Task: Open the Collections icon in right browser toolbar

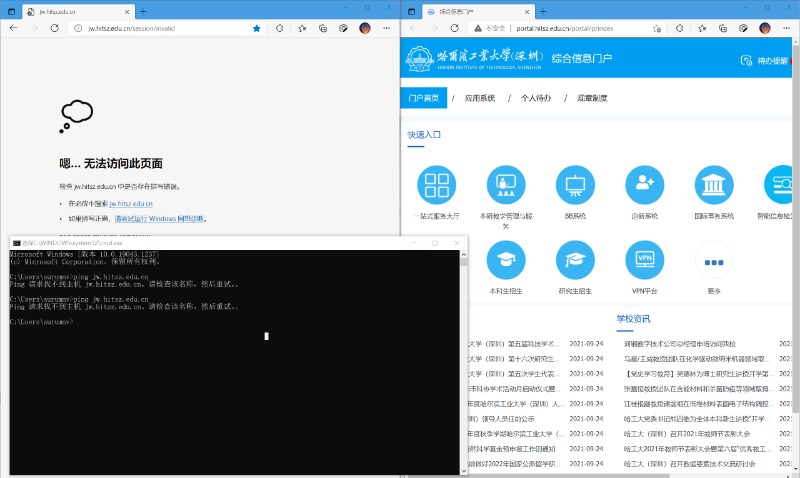Action: [722, 29]
